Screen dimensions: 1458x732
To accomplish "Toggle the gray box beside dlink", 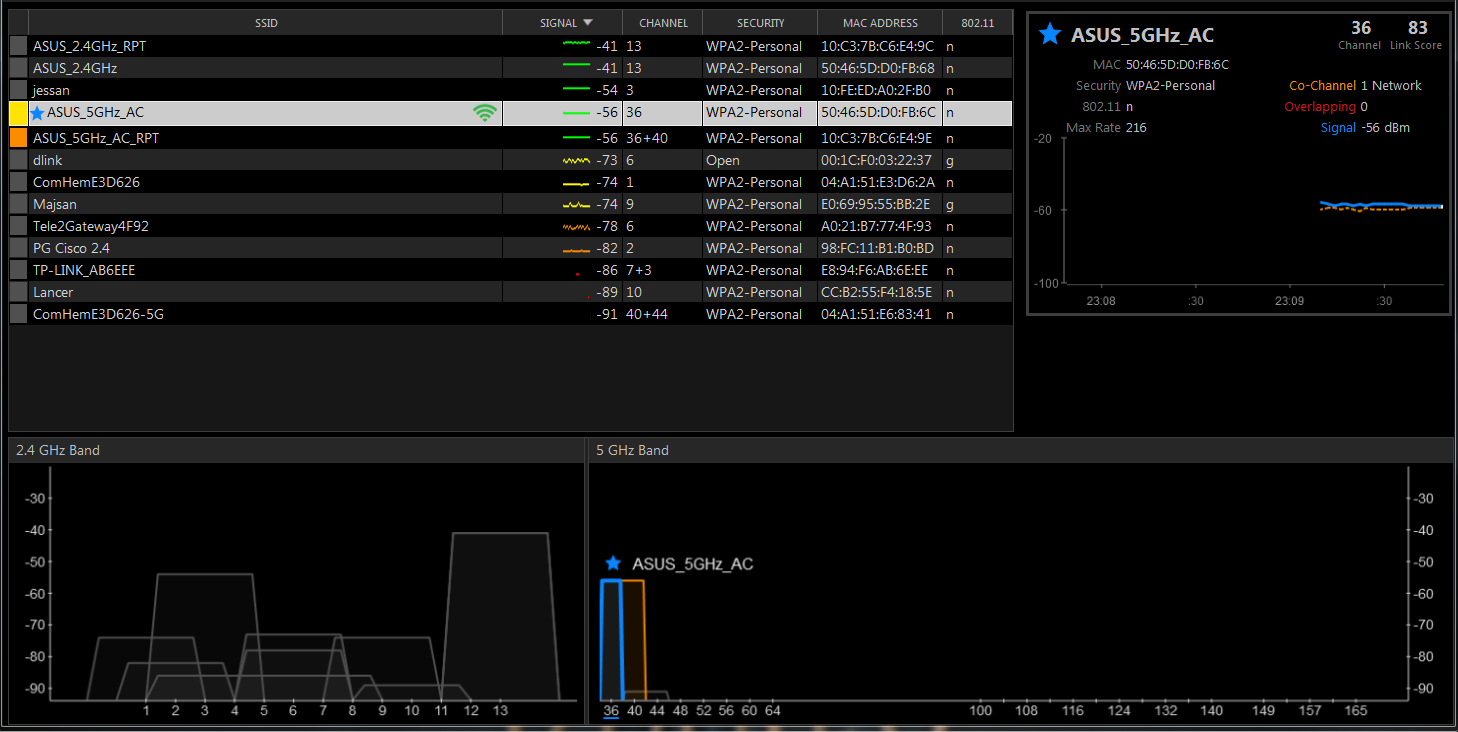I will [x=18, y=160].
